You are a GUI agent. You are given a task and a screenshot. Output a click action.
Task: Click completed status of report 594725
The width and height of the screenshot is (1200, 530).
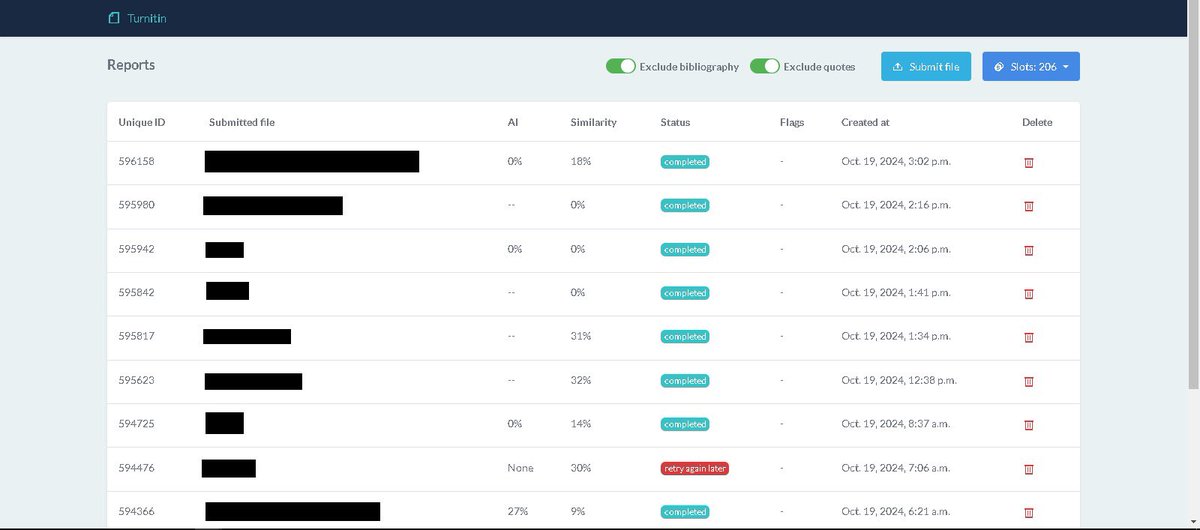(x=685, y=424)
